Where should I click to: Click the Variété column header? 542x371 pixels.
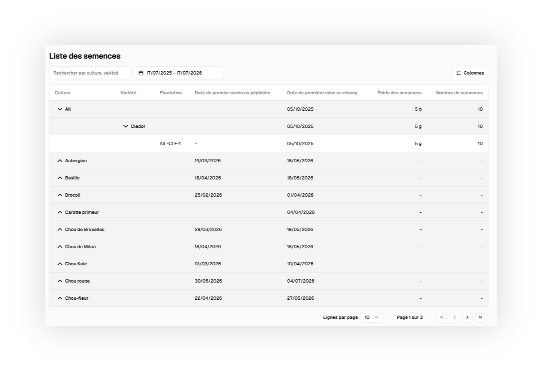tap(128, 93)
